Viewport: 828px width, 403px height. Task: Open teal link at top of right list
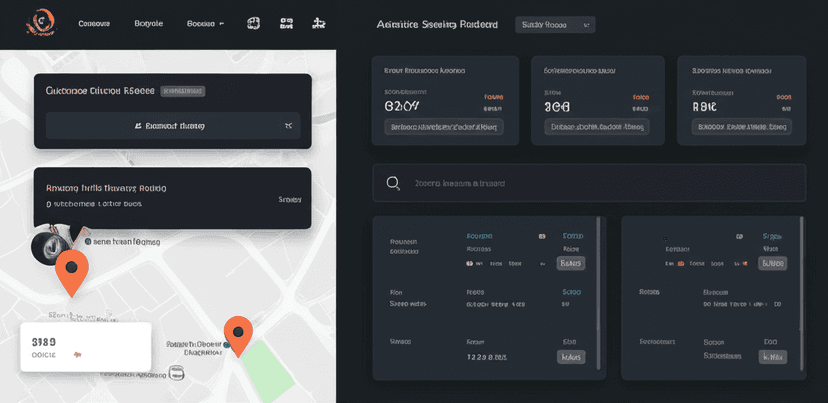[773, 236]
